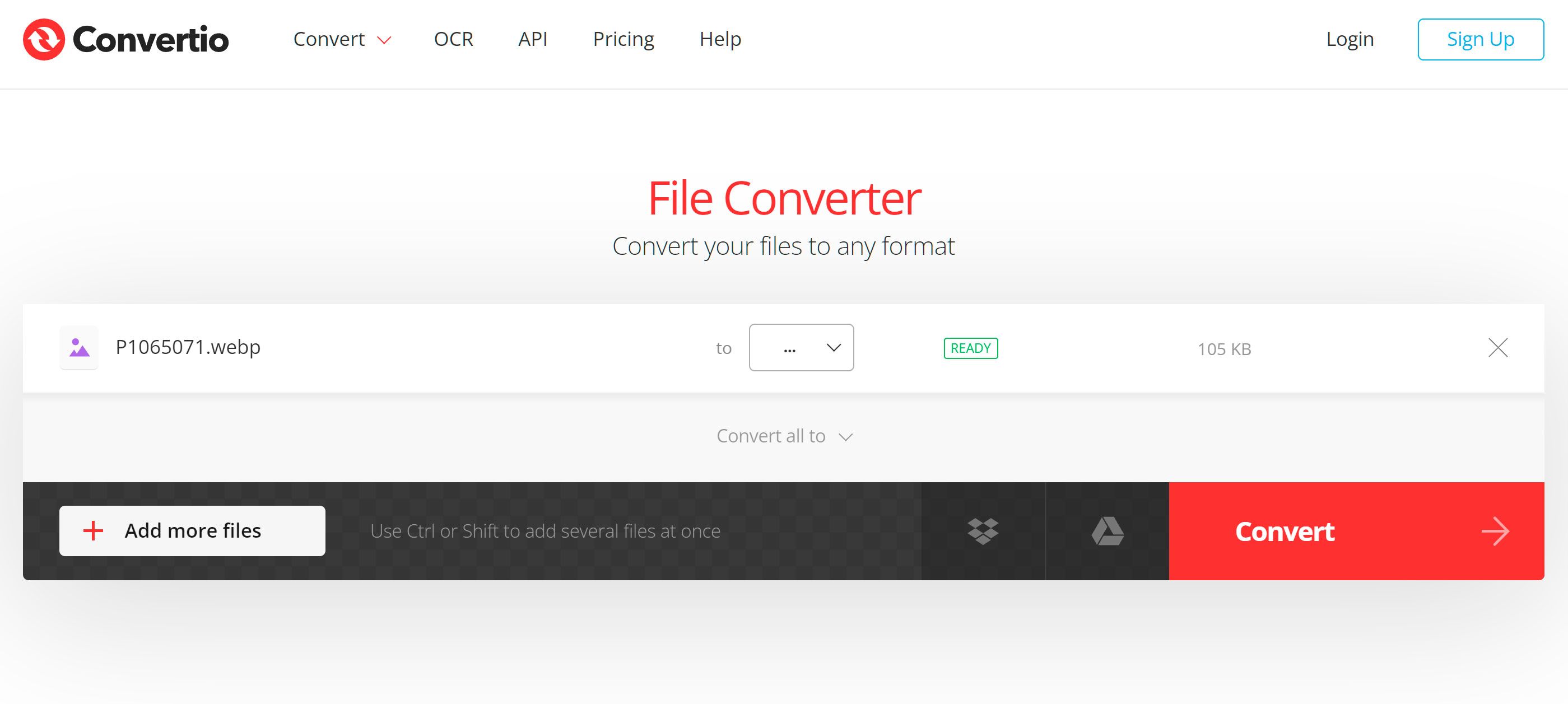Viewport: 1568px width, 704px height.
Task: Click the Help tab
Action: [720, 39]
